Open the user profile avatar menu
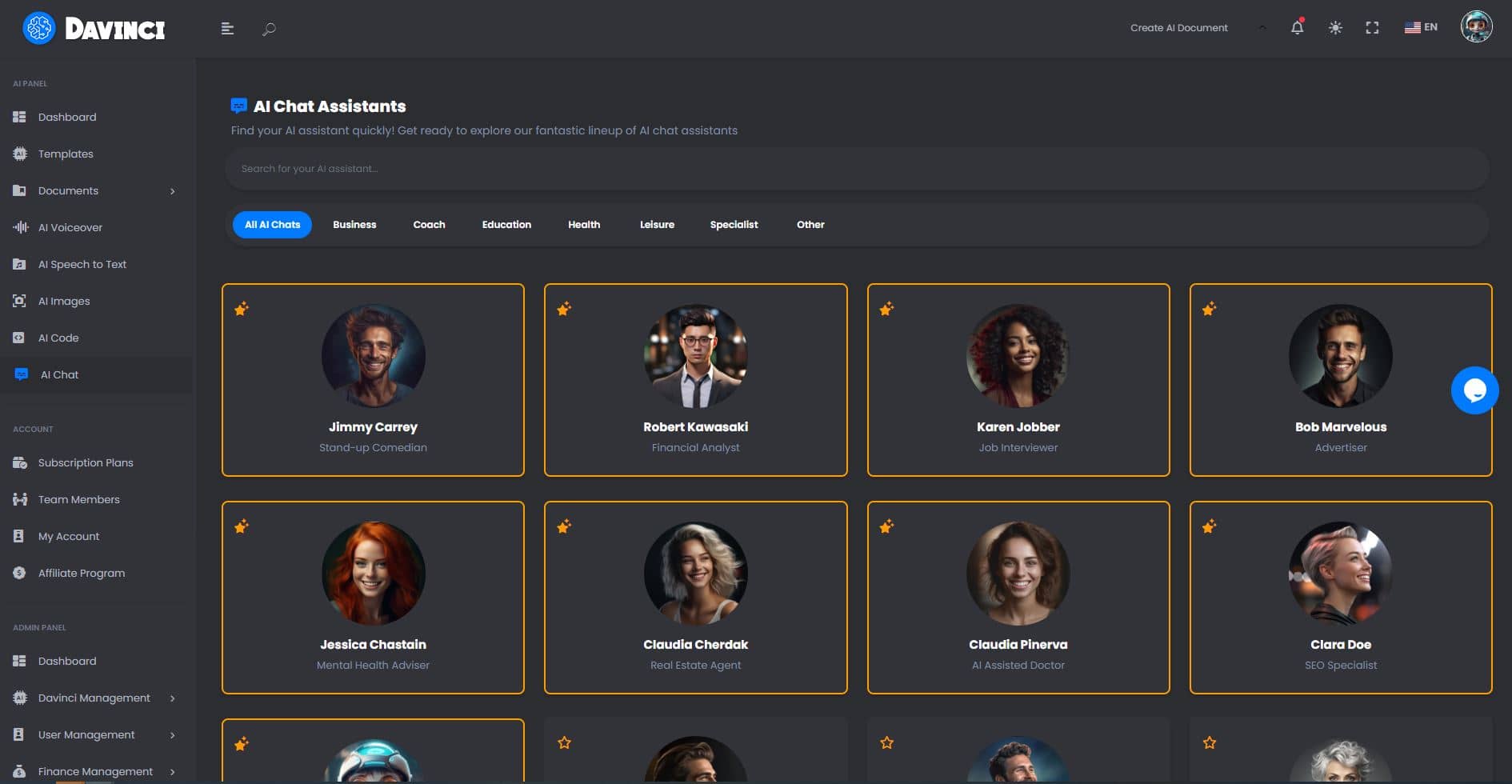 tap(1476, 26)
